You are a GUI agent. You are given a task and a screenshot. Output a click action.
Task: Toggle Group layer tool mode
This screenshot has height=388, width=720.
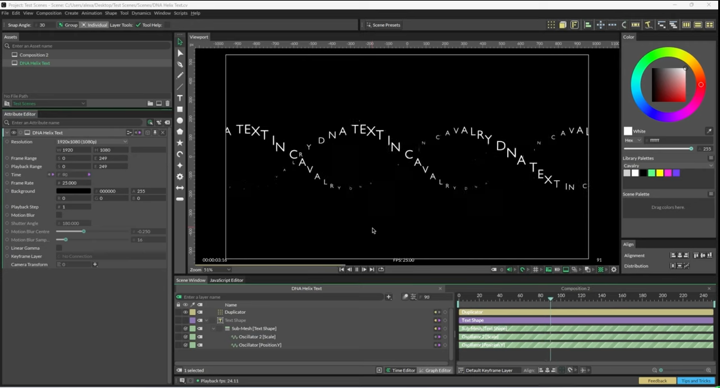68,25
